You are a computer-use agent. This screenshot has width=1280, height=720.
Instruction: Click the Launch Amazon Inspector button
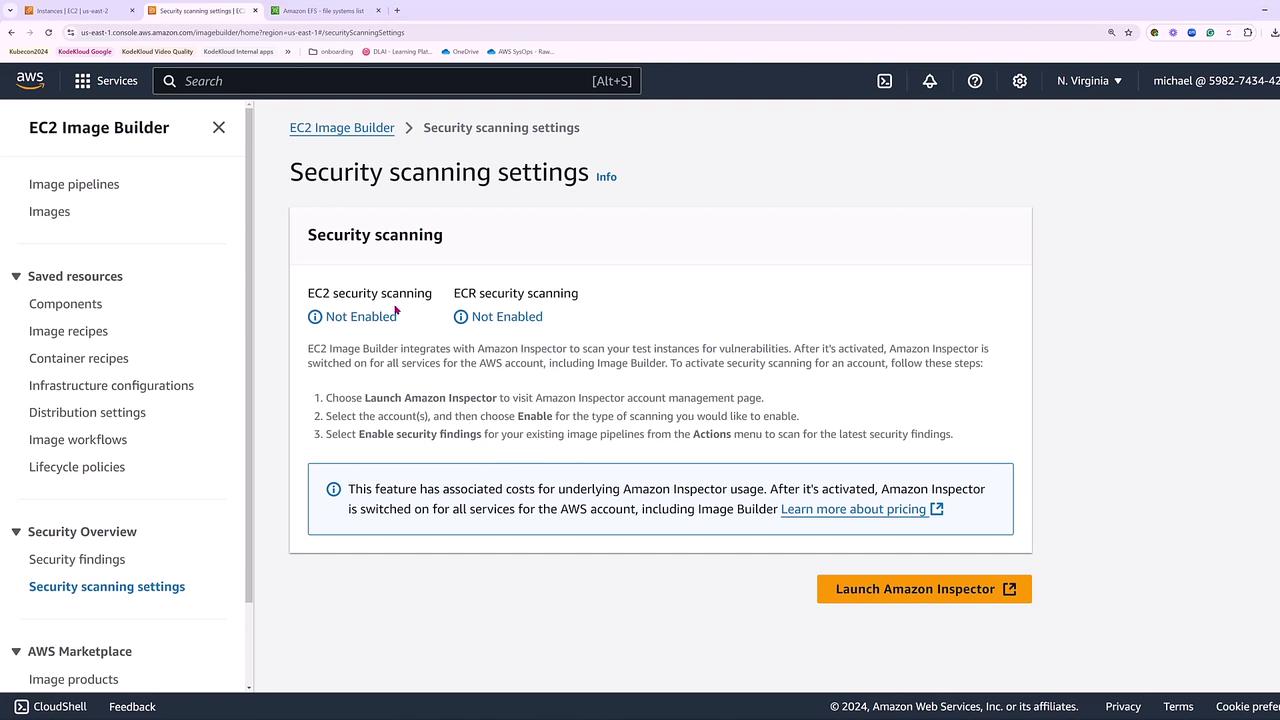pos(924,589)
